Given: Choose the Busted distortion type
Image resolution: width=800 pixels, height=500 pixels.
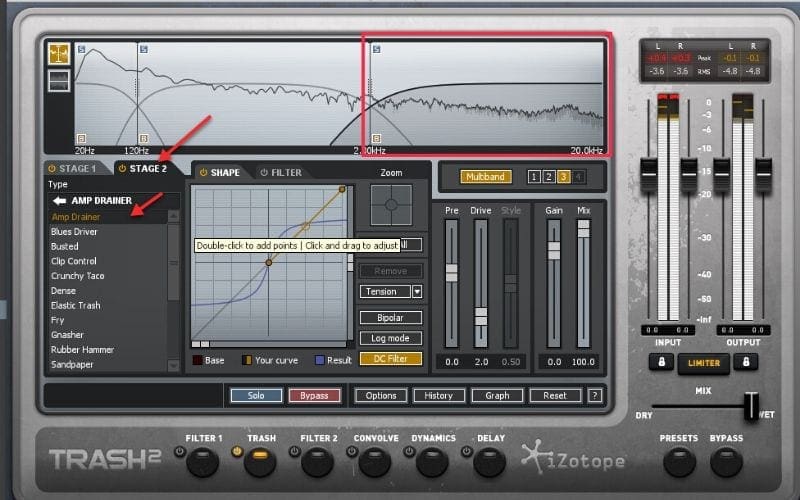Looking at the screenshot, I should (65, 246).
